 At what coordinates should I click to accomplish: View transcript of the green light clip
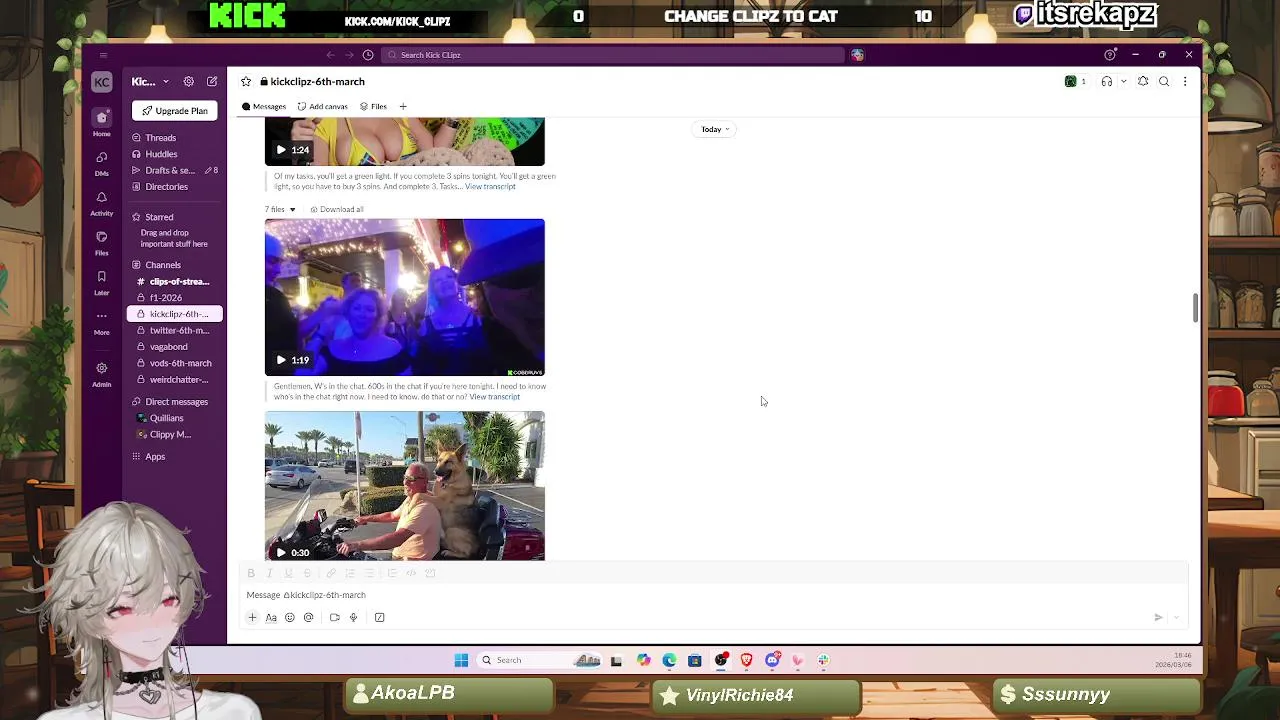click(490, 187)
